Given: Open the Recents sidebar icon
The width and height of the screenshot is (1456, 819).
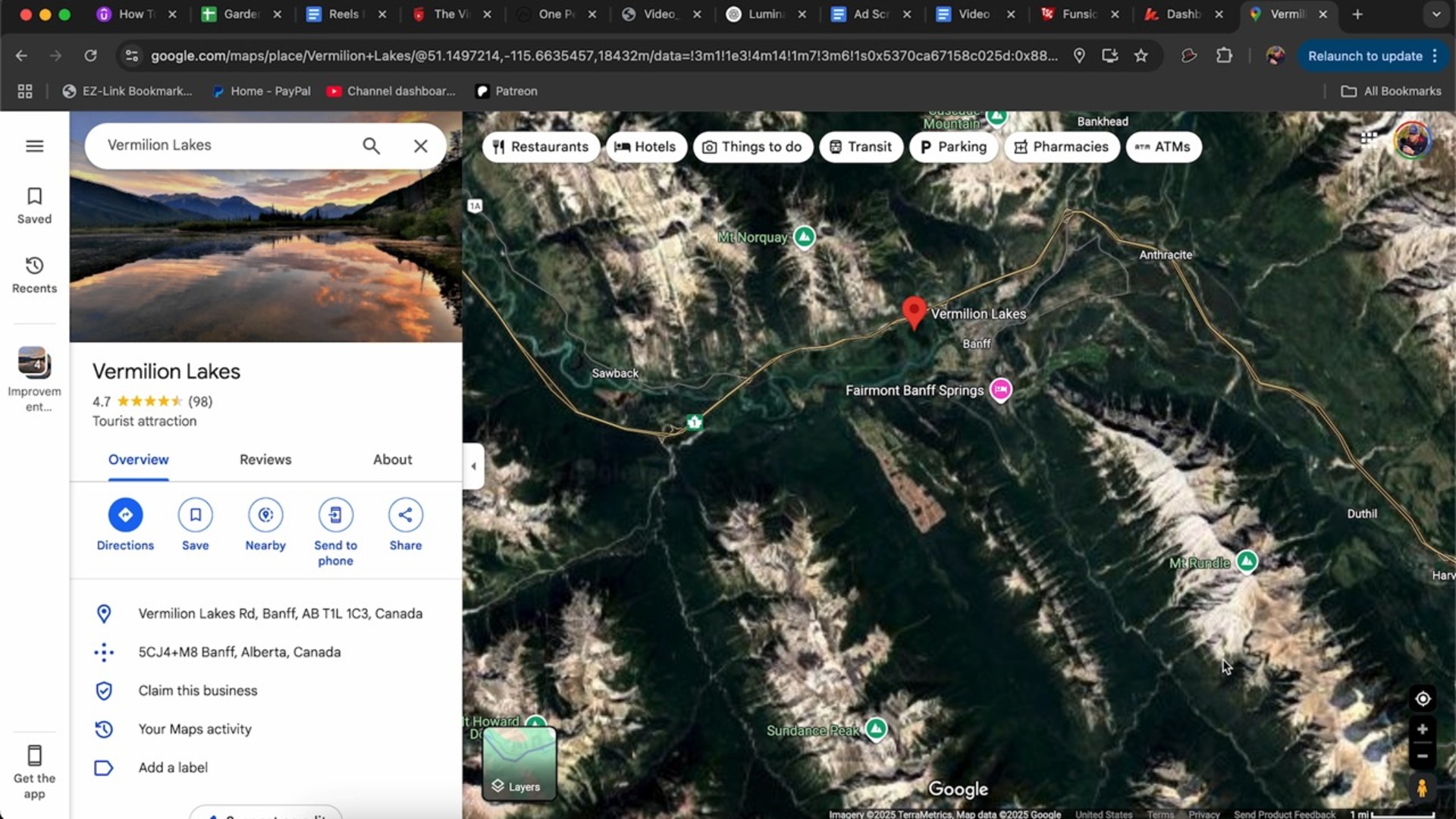Looking at the screenshot, I should 34,275.
